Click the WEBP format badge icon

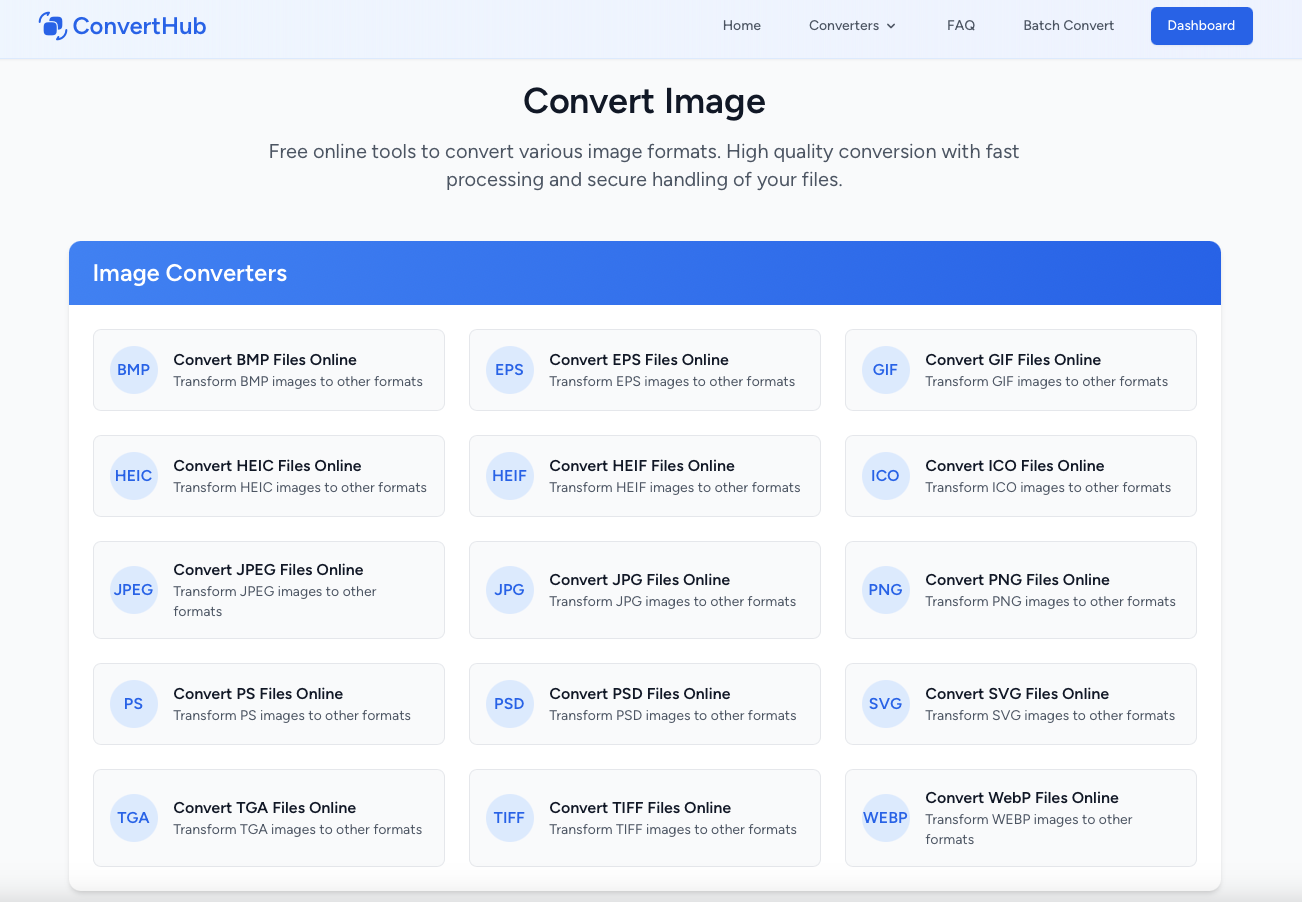point(886,818)
